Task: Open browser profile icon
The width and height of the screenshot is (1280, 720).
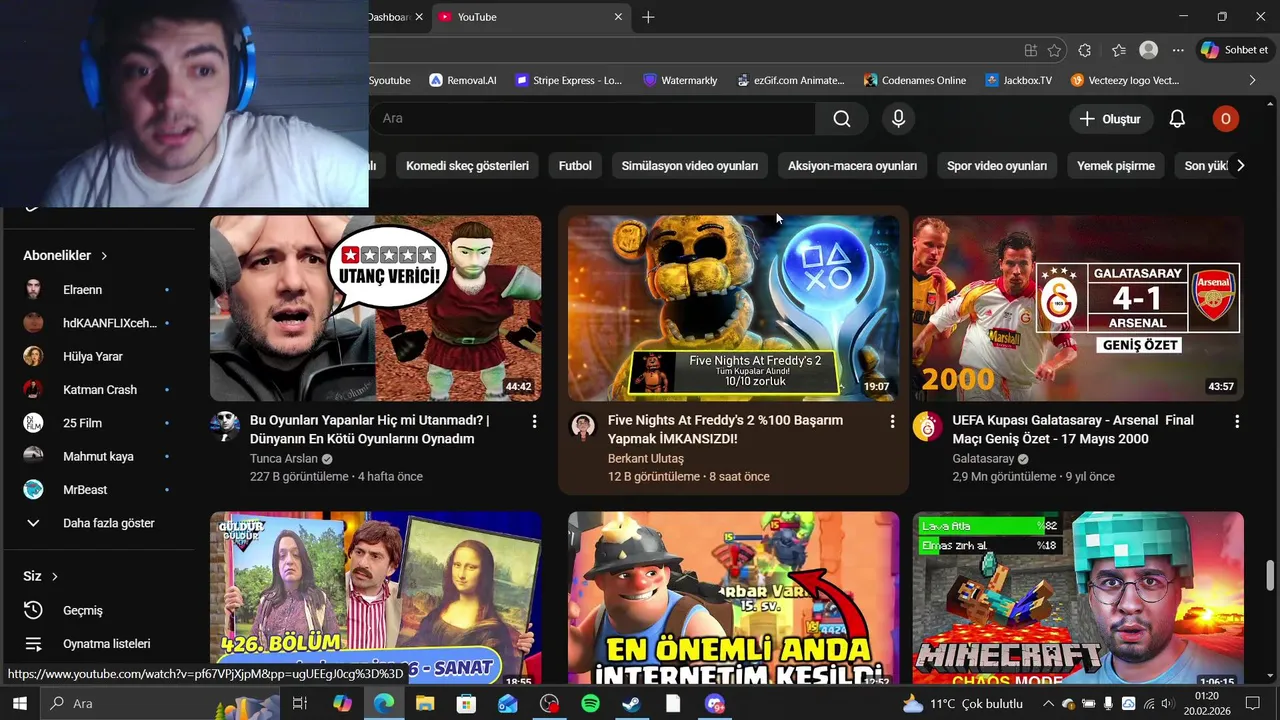Action: (1149, 50)
